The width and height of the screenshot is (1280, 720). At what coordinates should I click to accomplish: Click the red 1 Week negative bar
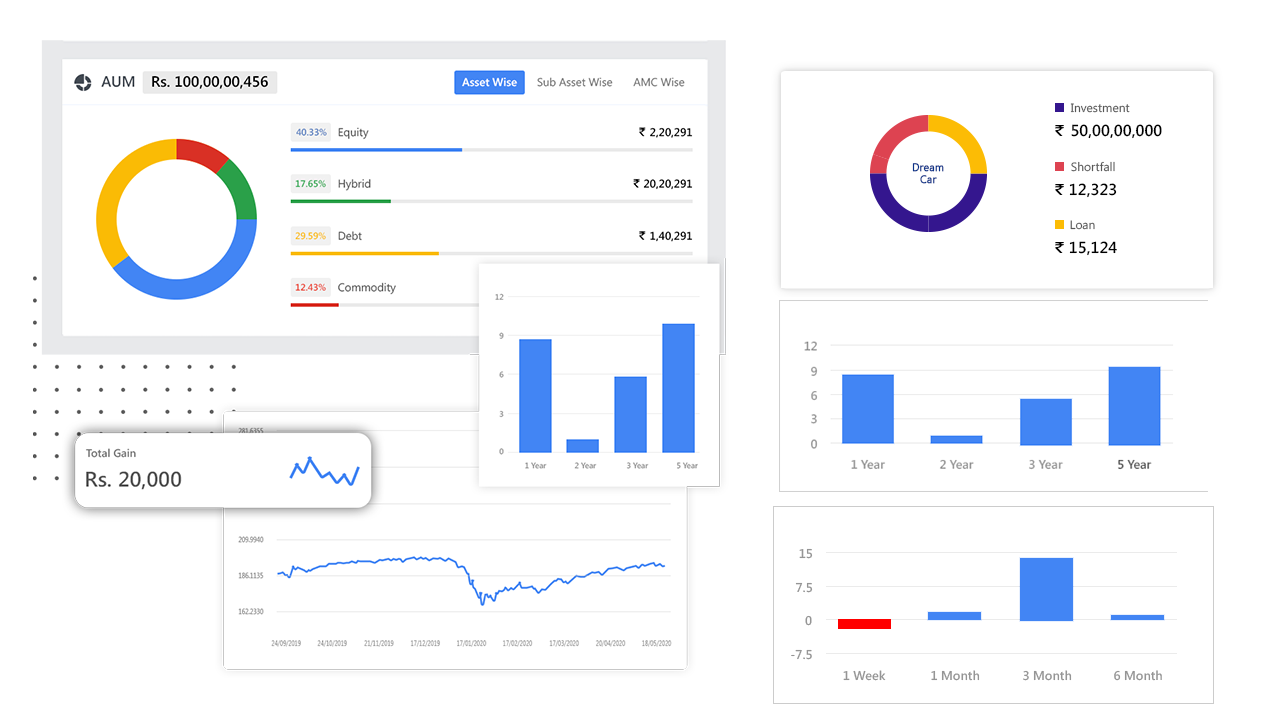(x=864, y=624)
